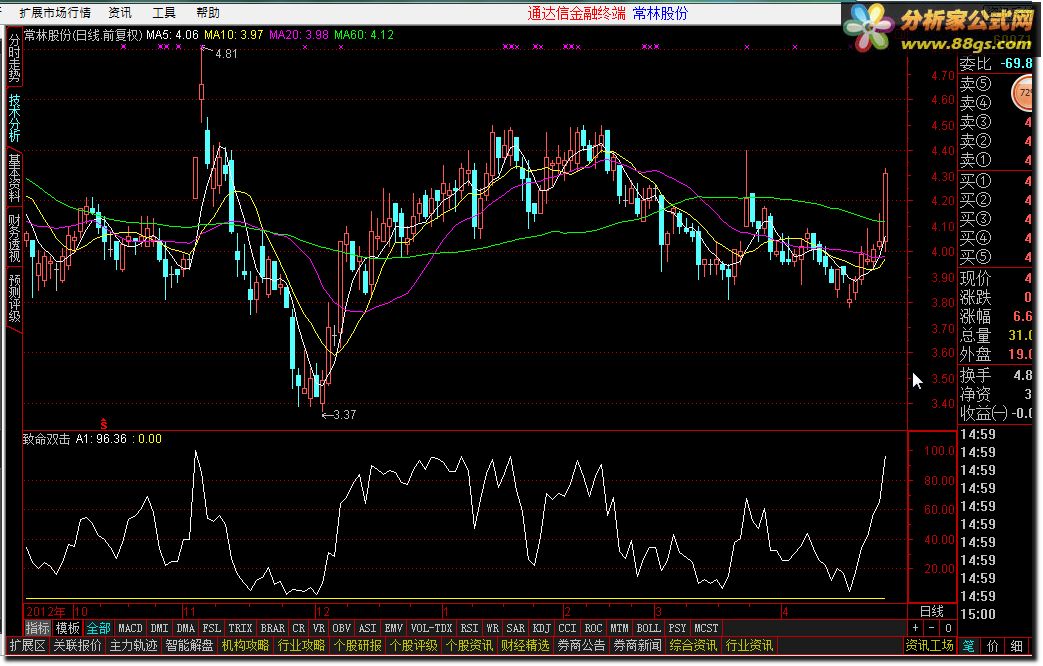Click the 常林股份 stock name in title
This screenshot has width=1043, height=666.
click(x=660, y=13)
